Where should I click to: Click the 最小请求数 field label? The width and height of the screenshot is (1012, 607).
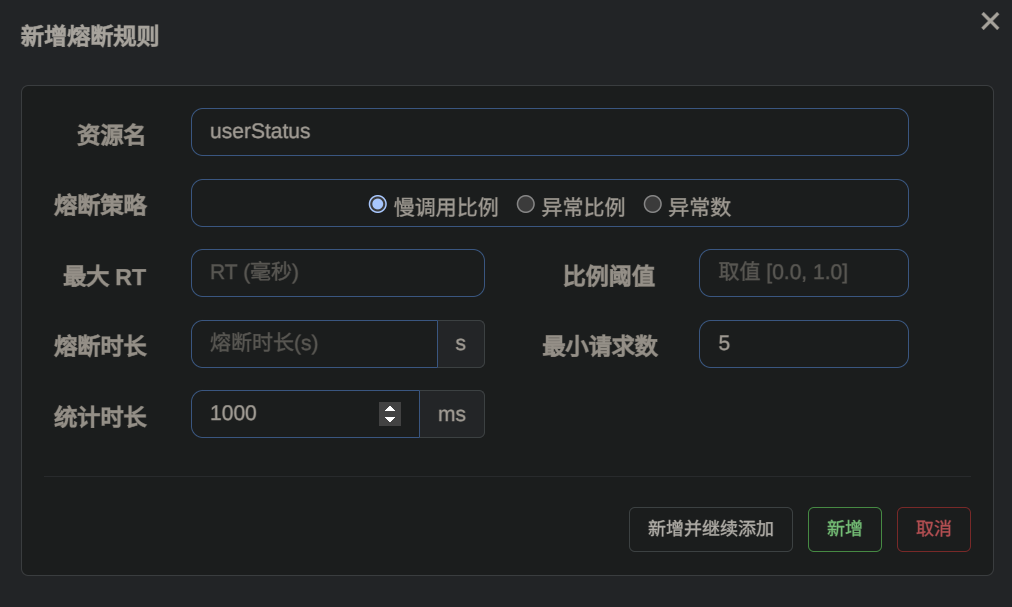point(600,347)
